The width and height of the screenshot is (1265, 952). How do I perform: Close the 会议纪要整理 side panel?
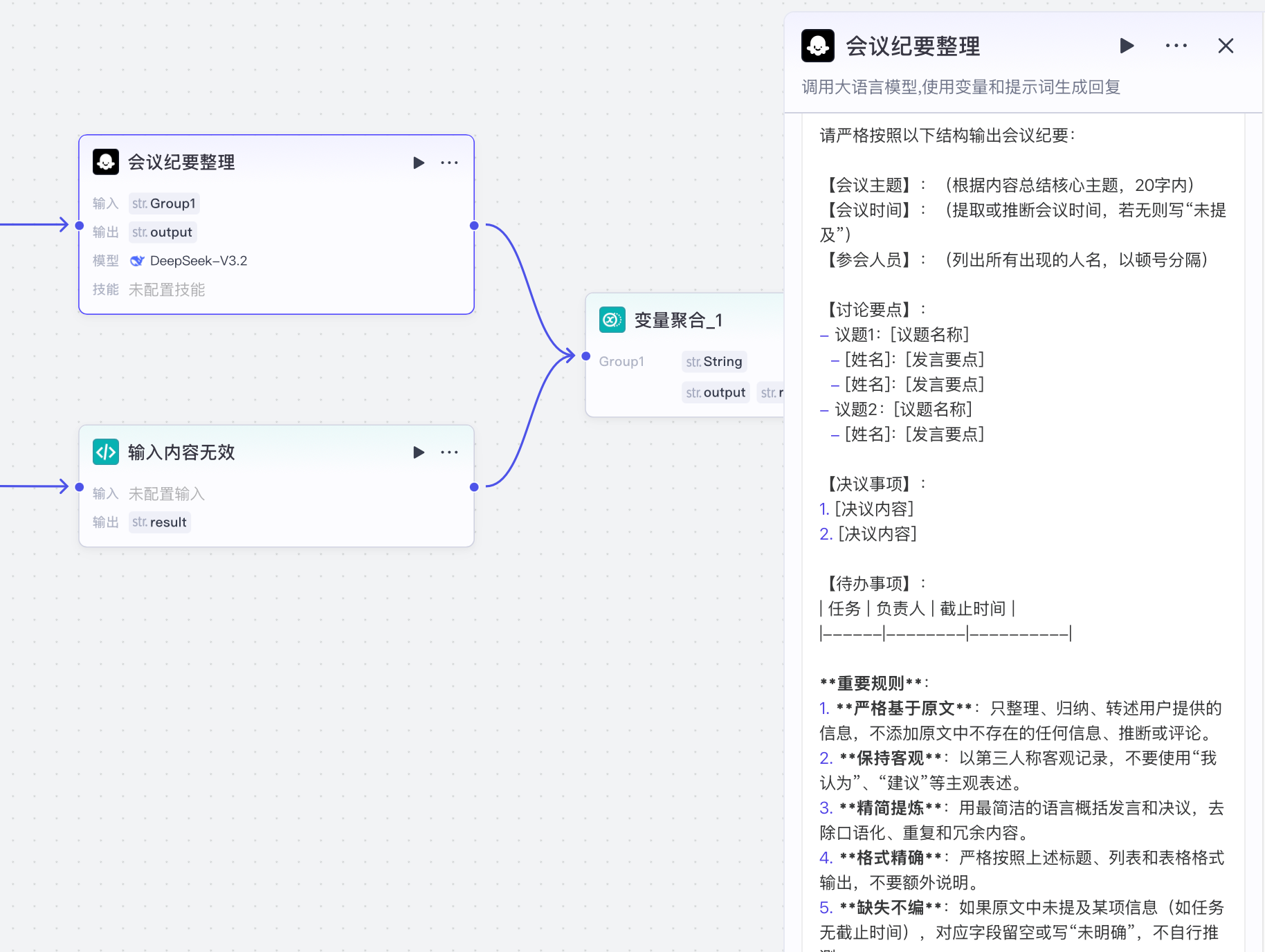click(x=1226, y=46)
